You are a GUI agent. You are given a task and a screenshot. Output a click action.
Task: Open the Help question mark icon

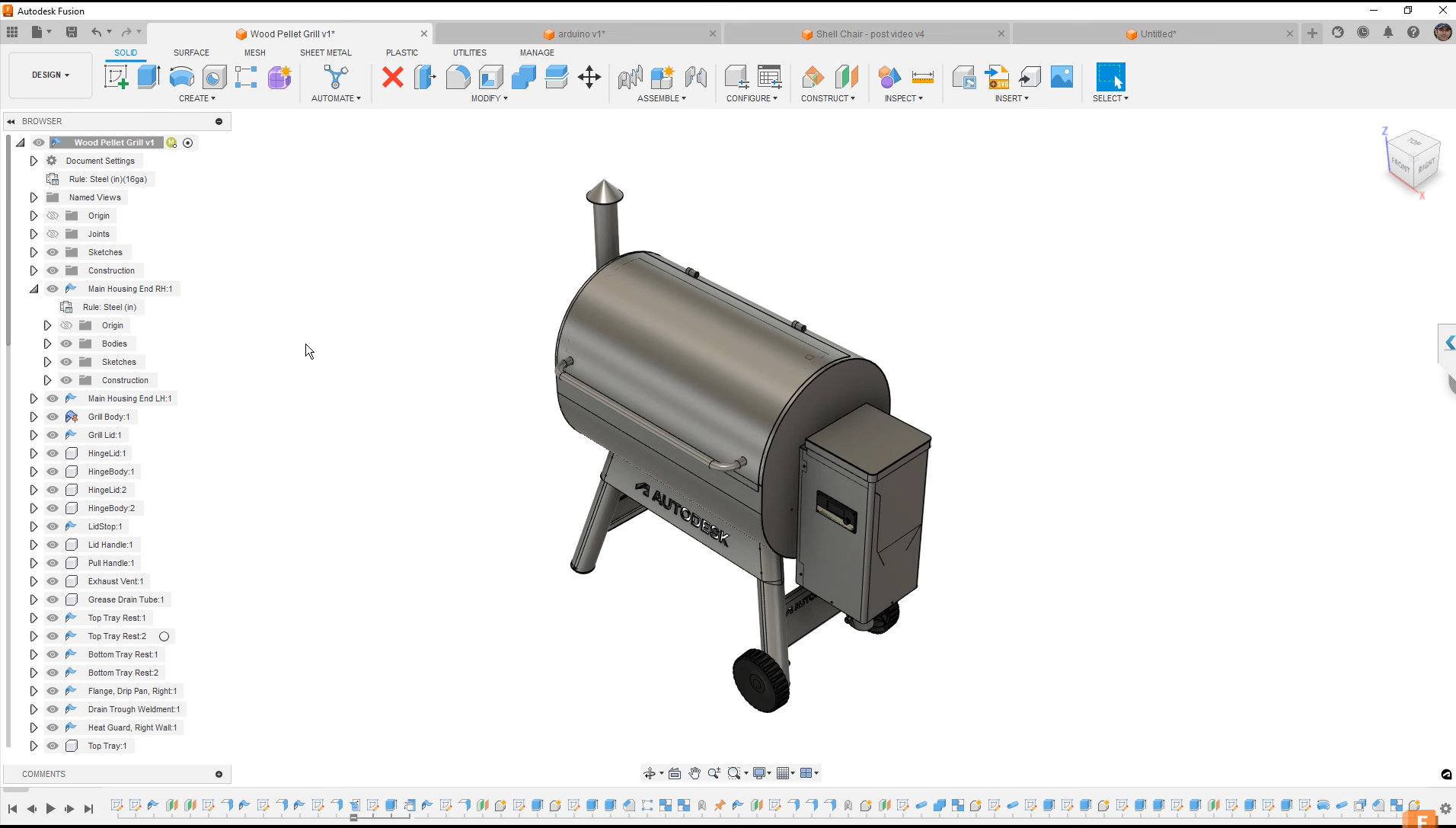click(1413, 33)
